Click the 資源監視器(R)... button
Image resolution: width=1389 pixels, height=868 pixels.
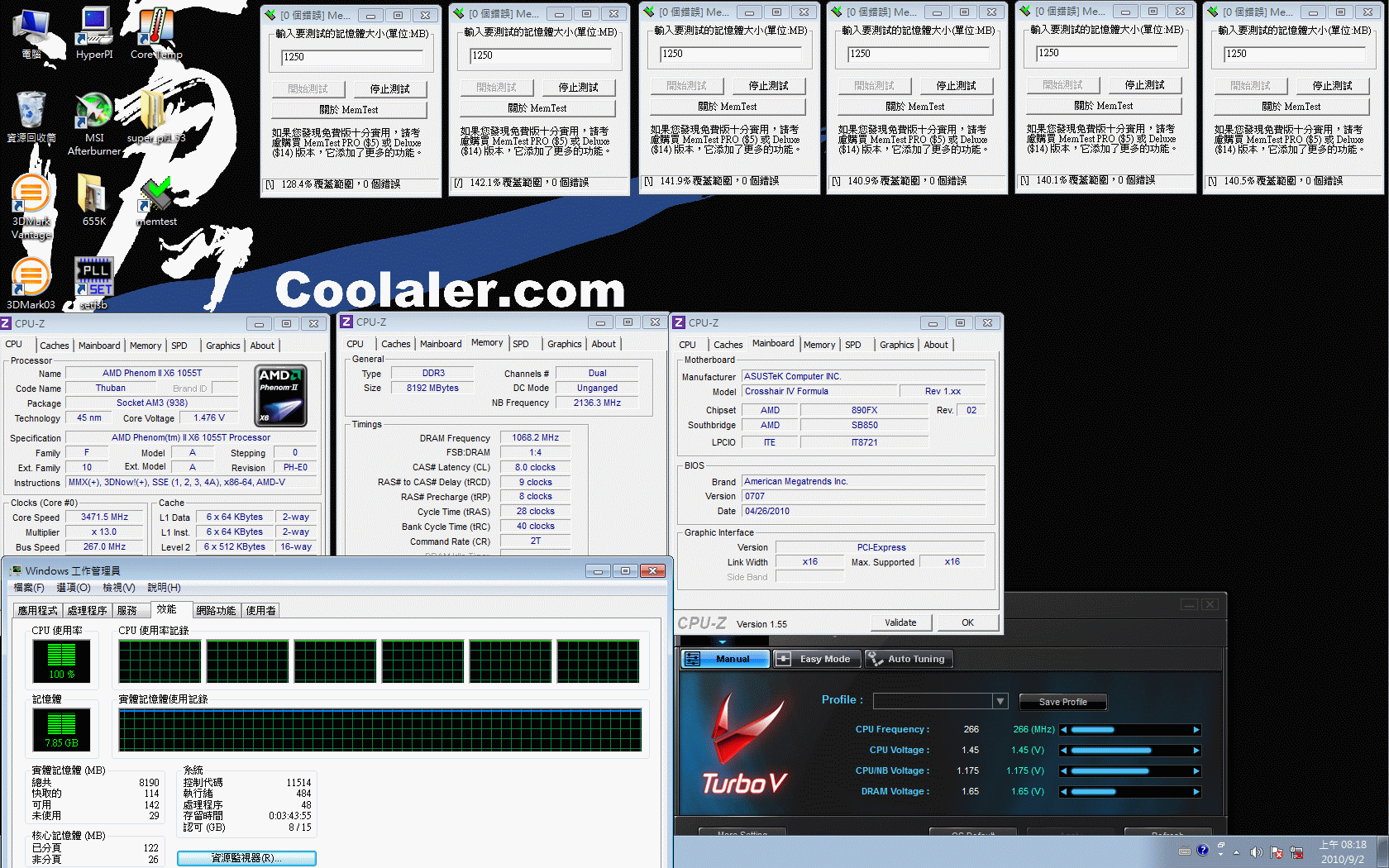point(246,858)
